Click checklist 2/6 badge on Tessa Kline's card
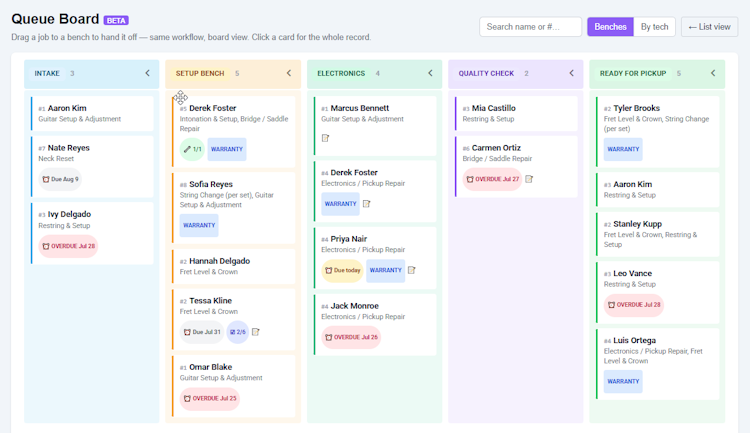 (238, 332)
